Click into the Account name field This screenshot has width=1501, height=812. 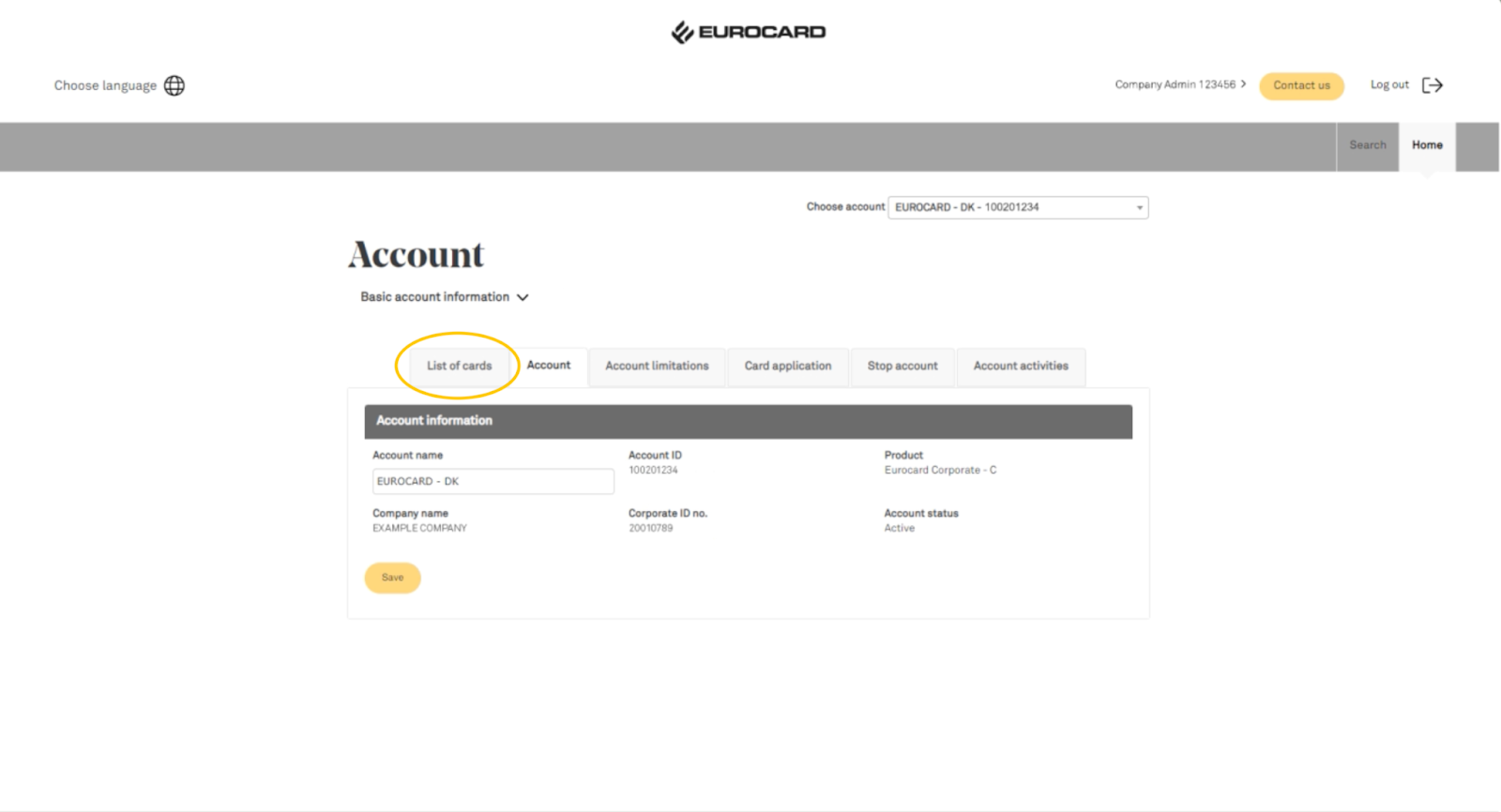click(x=493, y=481)
